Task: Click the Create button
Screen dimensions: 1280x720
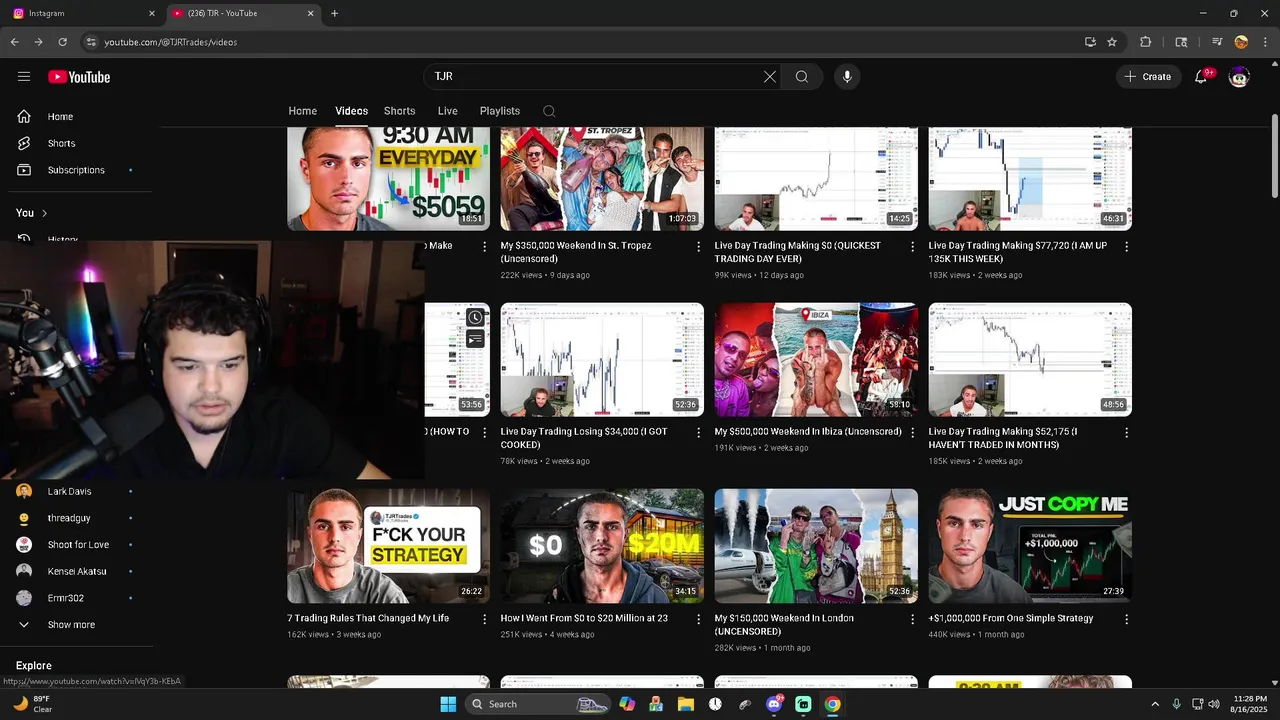Action: tap(1147, 77)
